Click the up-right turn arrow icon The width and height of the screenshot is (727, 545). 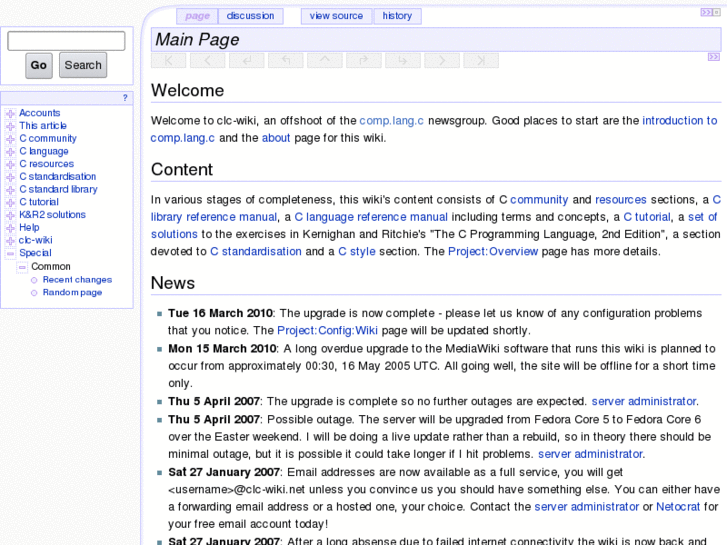[364, 61]
